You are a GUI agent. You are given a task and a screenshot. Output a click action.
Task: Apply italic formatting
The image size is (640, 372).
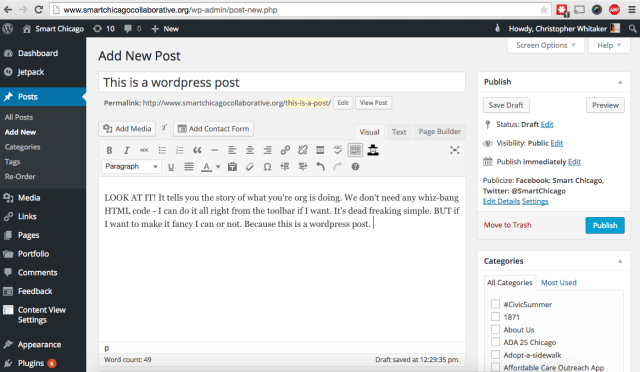pyautogui.click(x=127, y=150)
